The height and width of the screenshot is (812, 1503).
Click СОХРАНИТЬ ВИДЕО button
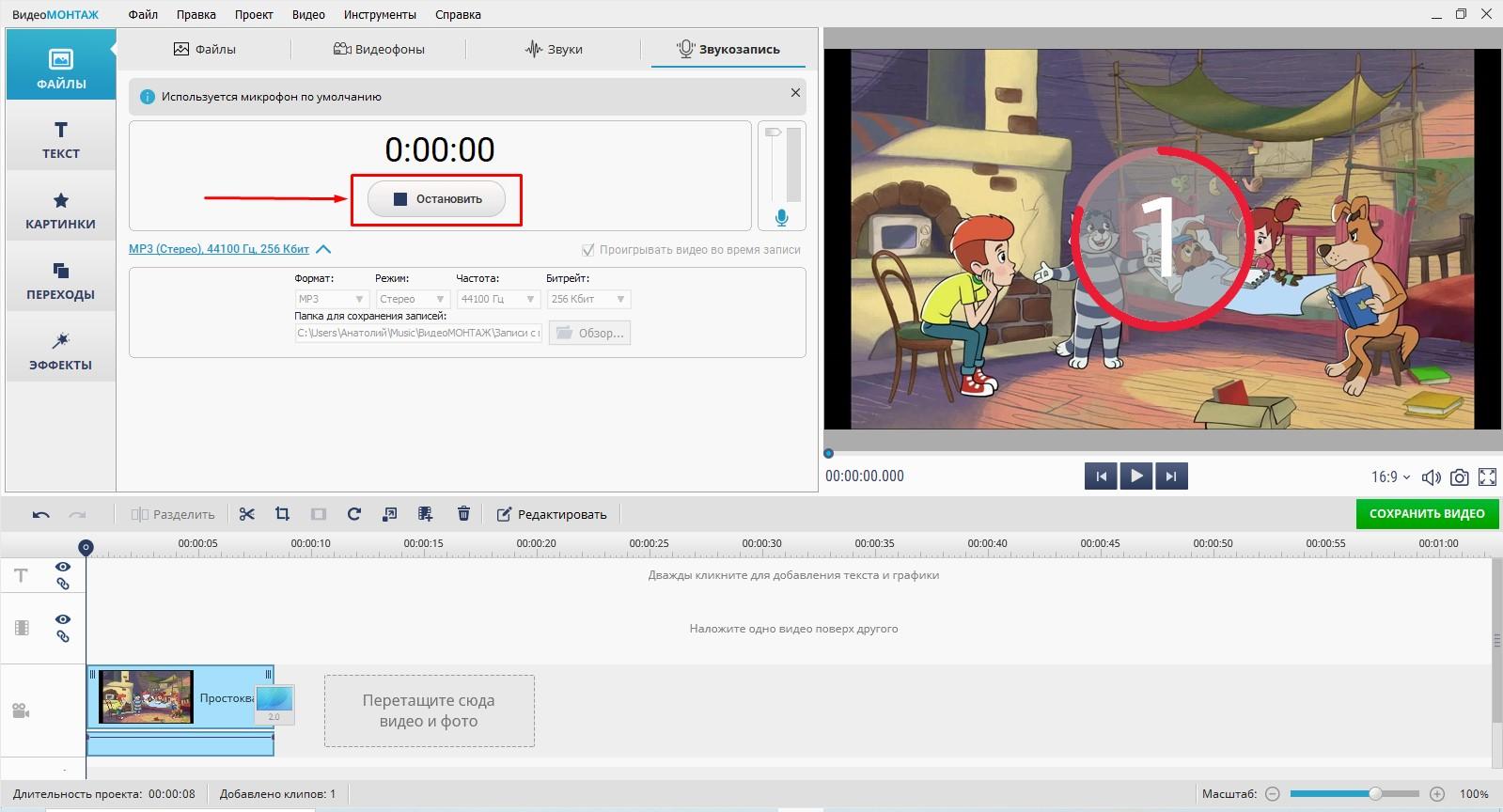tap(1427, 513)
